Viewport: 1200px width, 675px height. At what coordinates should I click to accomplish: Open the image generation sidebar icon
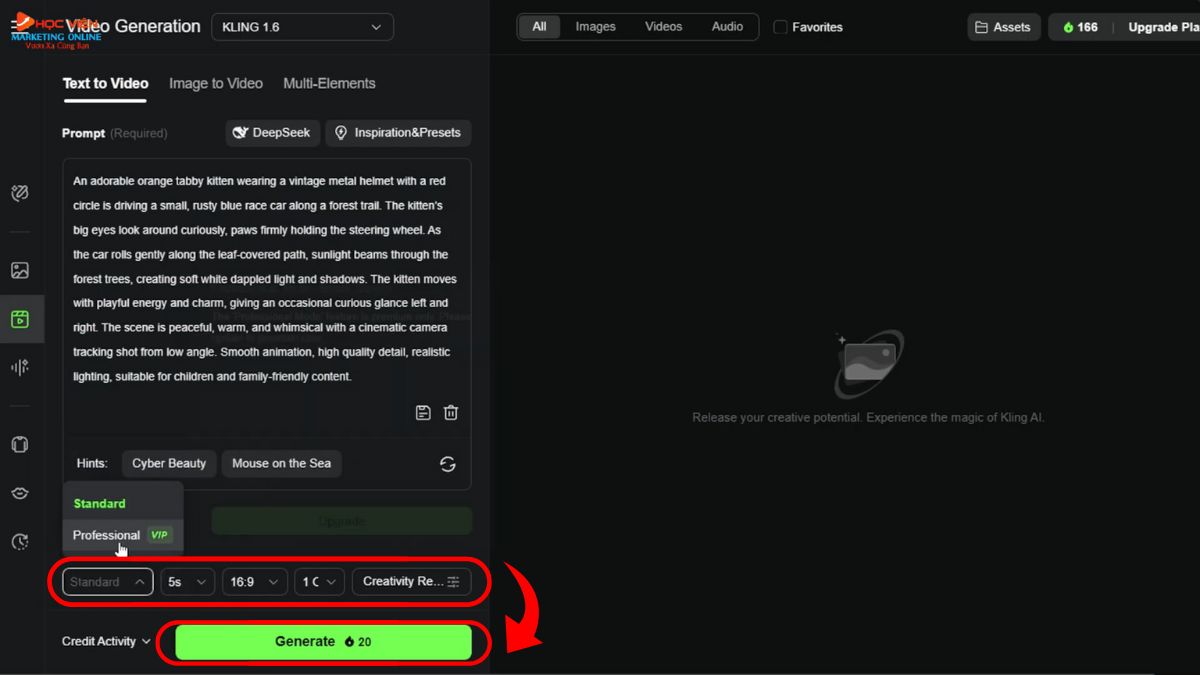(20, 270)
